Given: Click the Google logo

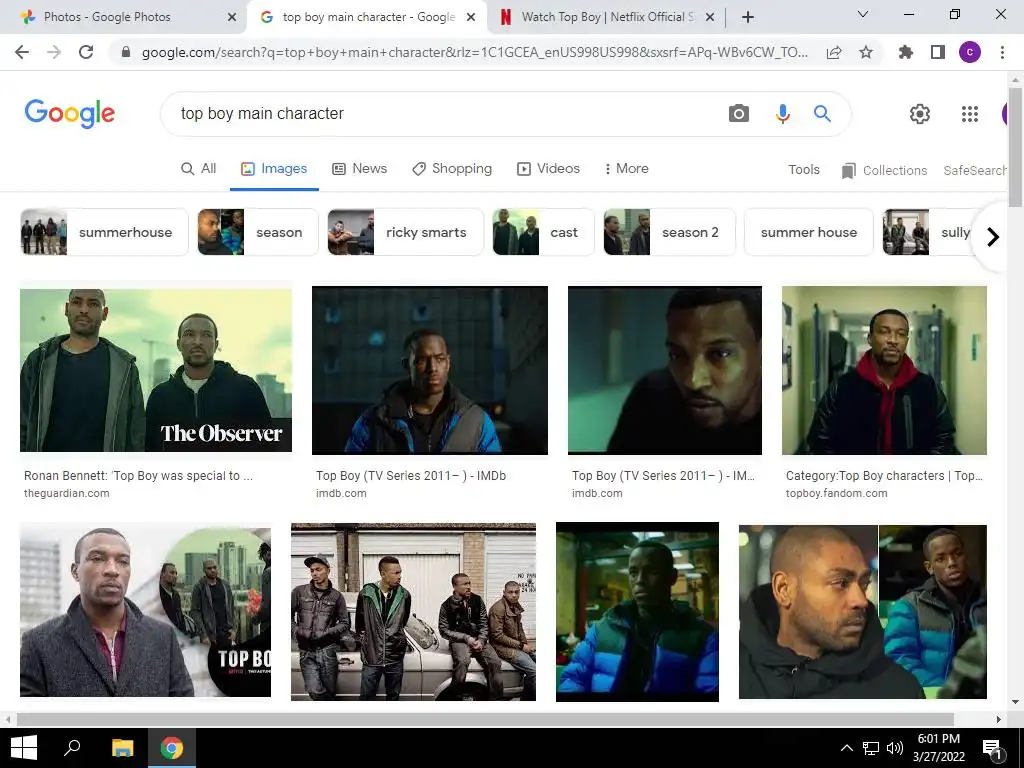Looking at the screenshot, I should point(70,114).
